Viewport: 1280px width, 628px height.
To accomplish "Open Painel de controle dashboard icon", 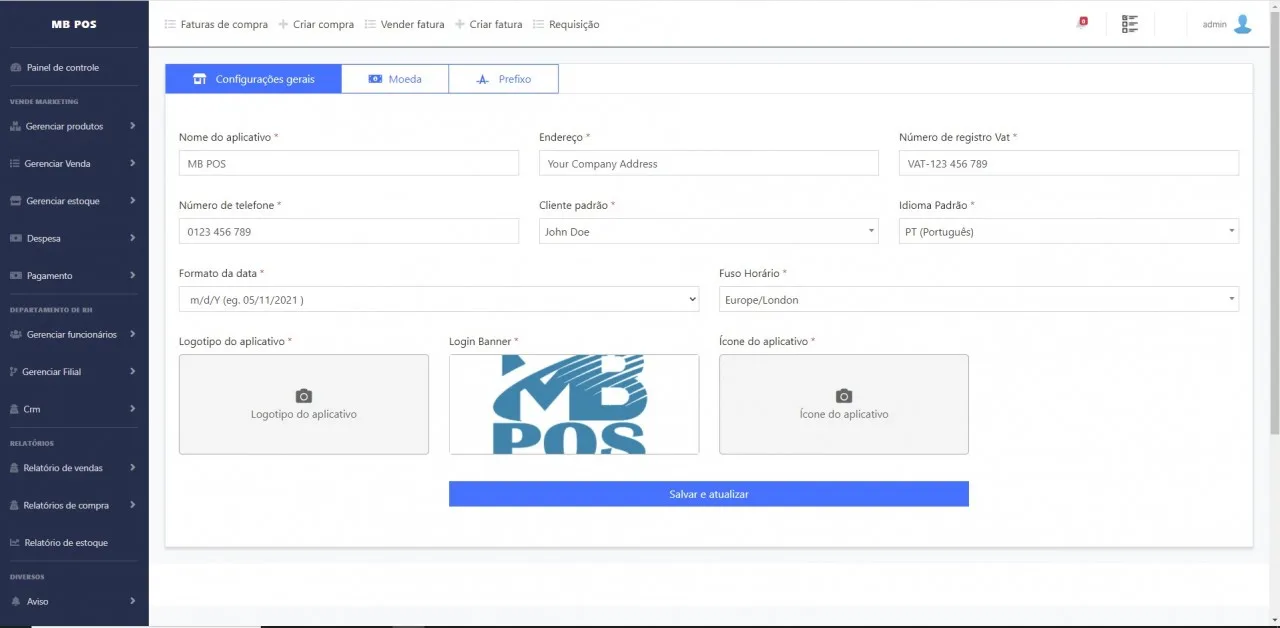I will (15, 68).
